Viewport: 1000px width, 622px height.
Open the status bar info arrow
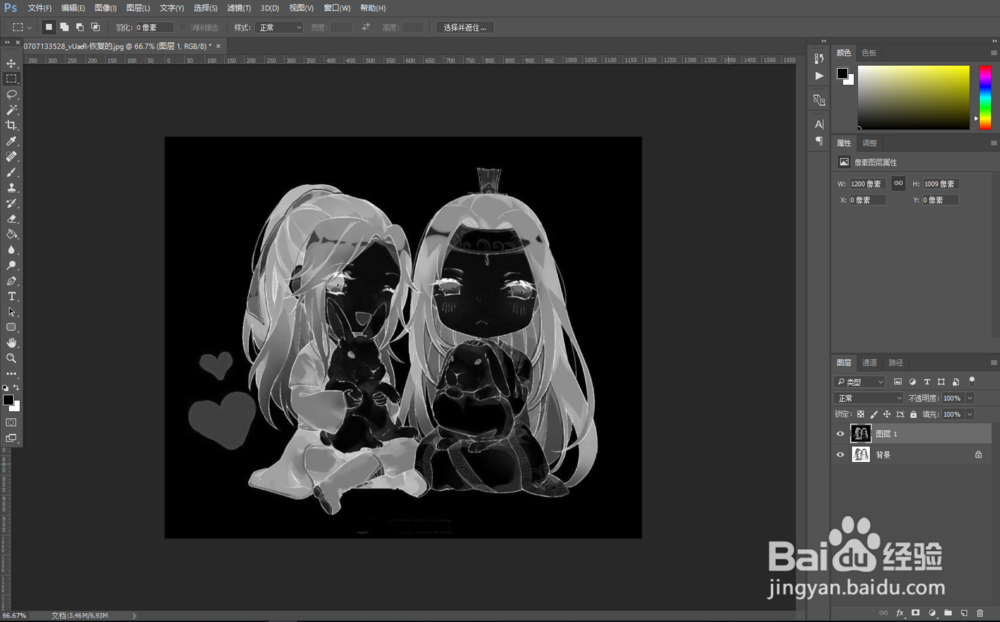(x=134, y=616)
